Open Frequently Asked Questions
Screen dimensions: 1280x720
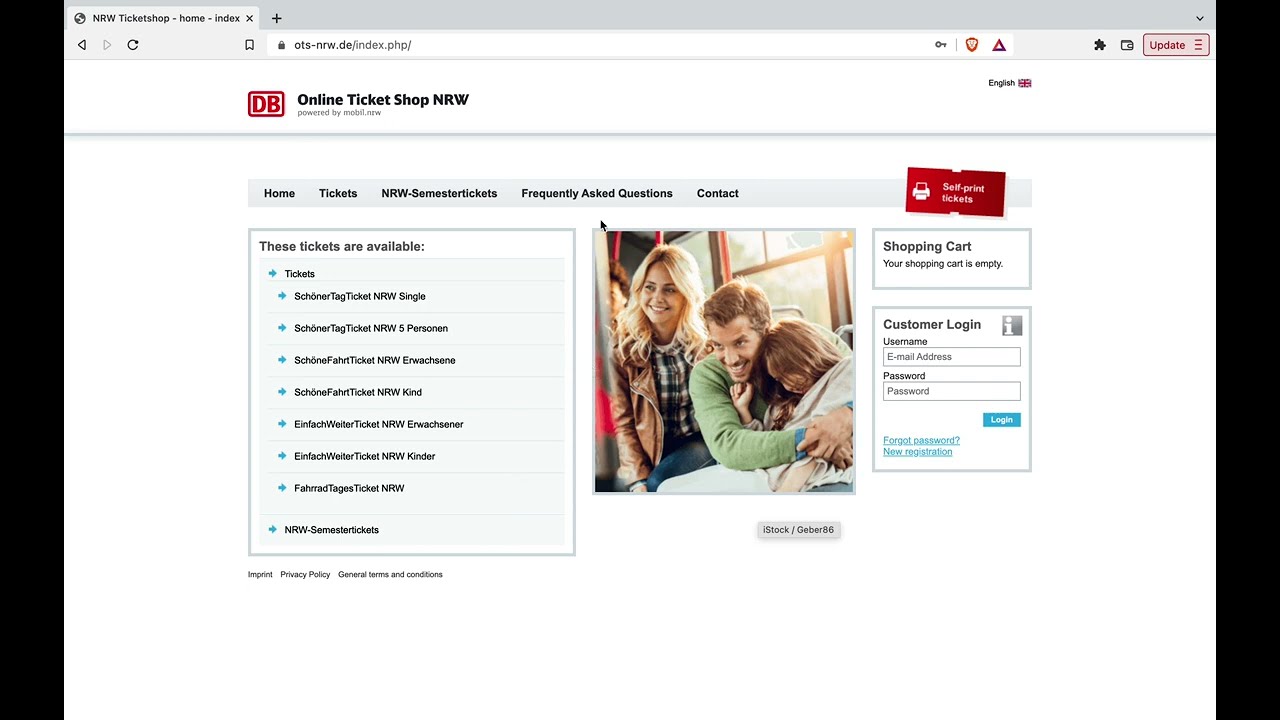pyautogui.click(x=597, y=193)
